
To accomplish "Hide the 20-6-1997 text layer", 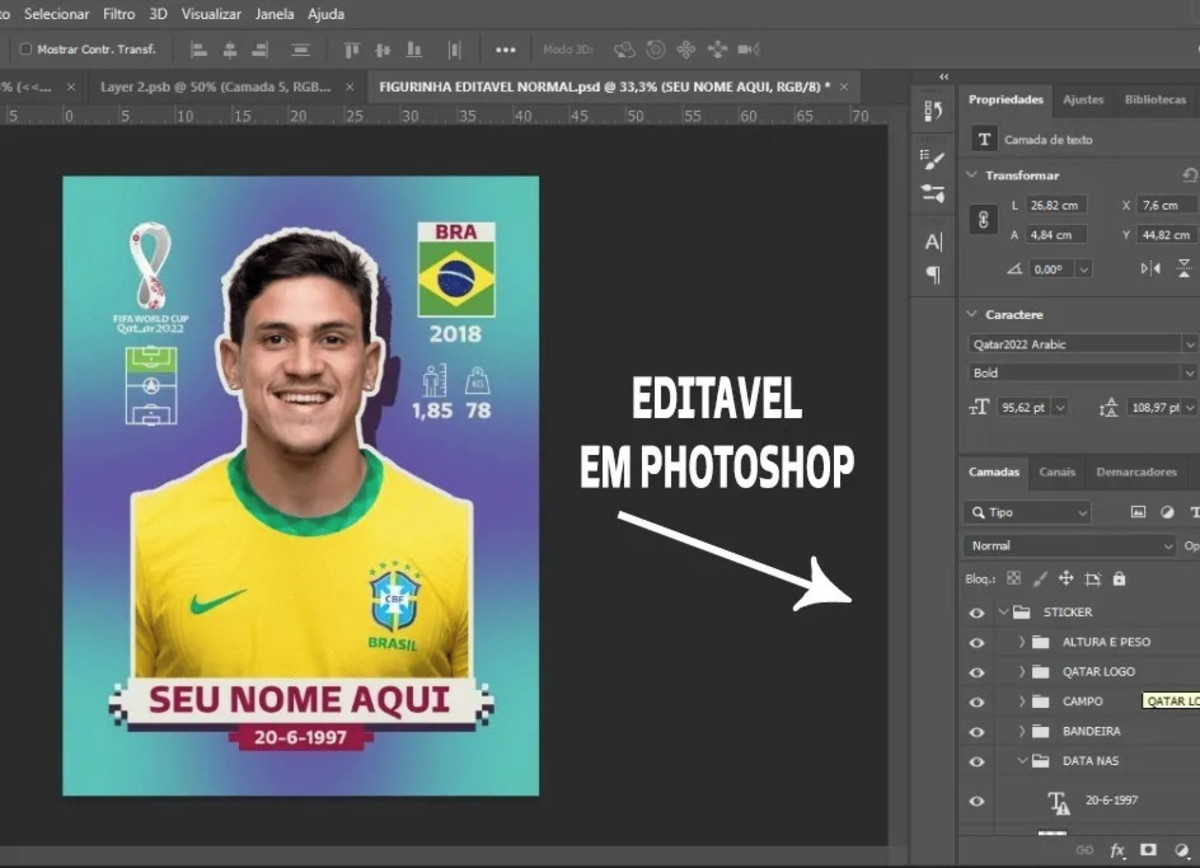I will pyautogui.click(x=977, y=801).
